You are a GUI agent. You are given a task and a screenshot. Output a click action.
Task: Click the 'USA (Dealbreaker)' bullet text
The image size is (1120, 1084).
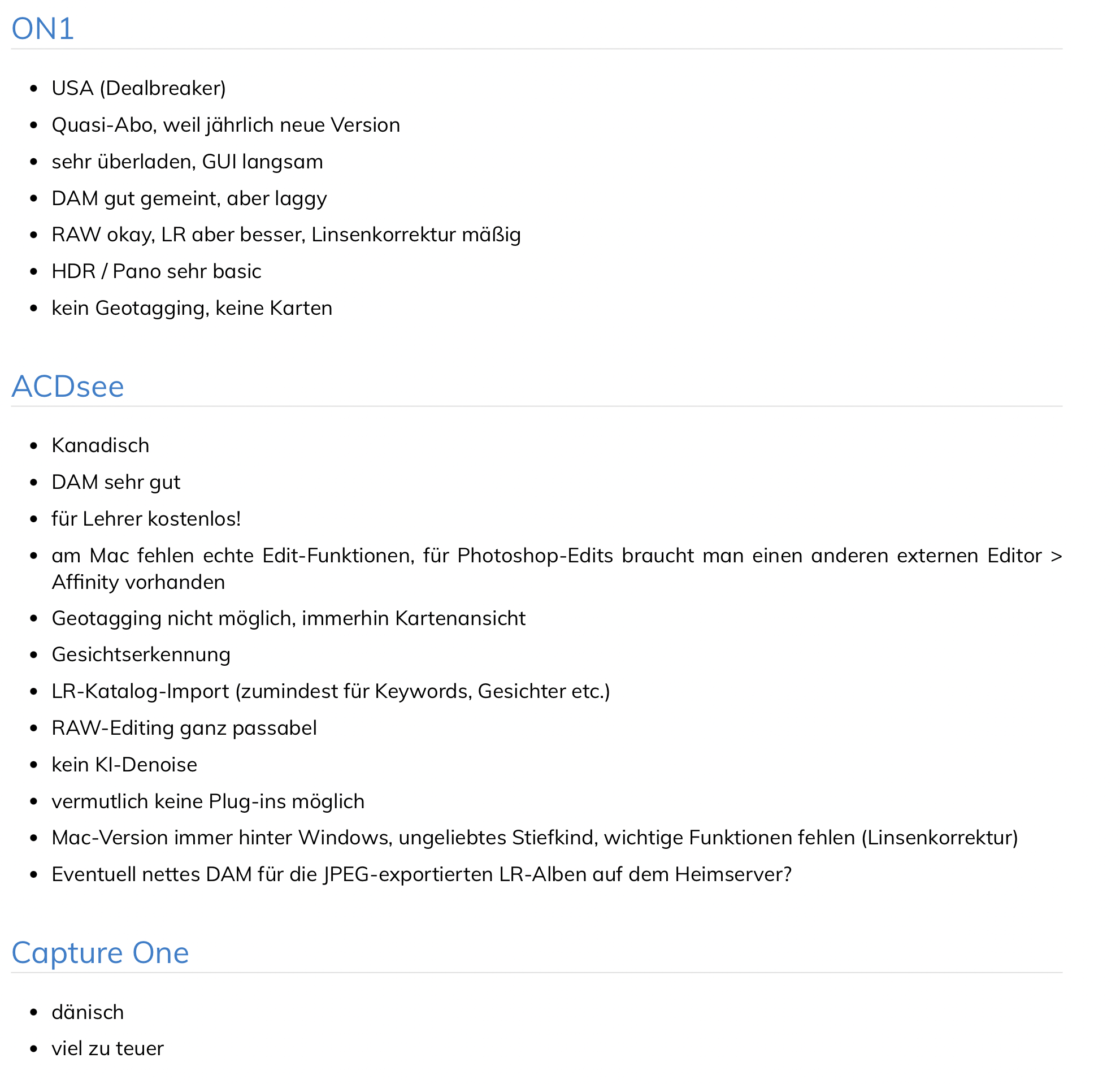pyautogui.click(x=139, y=88)
